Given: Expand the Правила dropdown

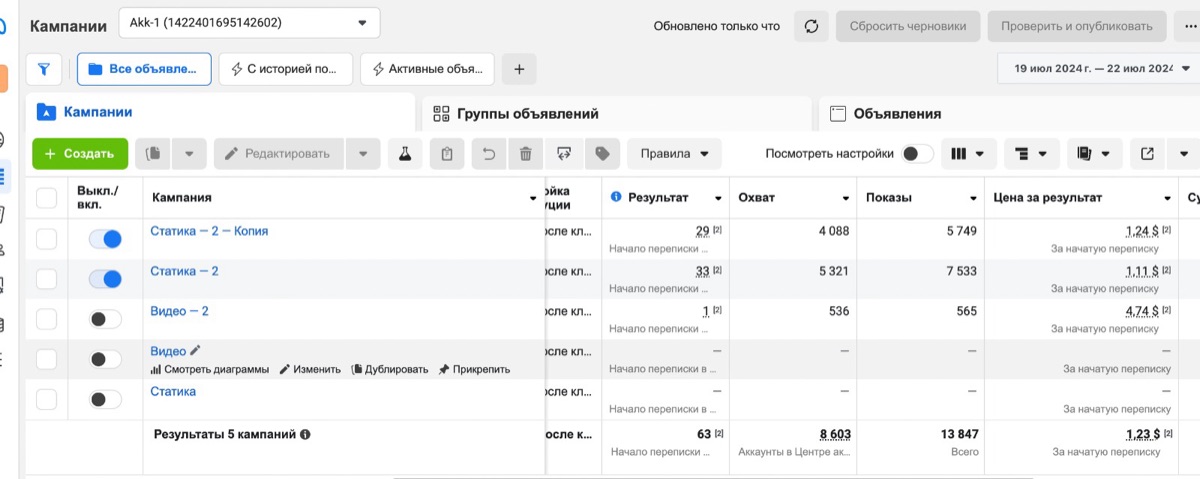Looking at the screenshot, I should click(674, 154).
